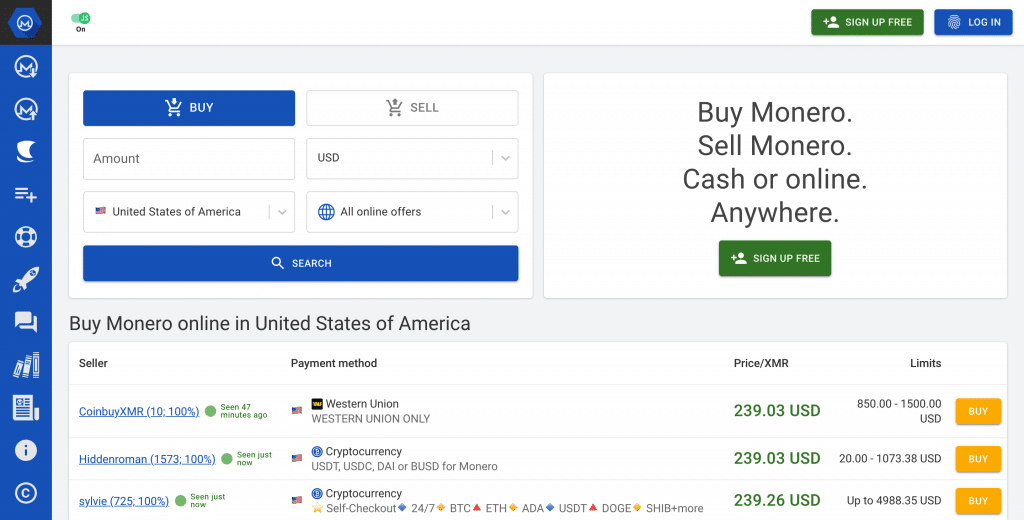Expand the USD currency dropdown
Screen dimensions: 1024x520
coord(412,158)
